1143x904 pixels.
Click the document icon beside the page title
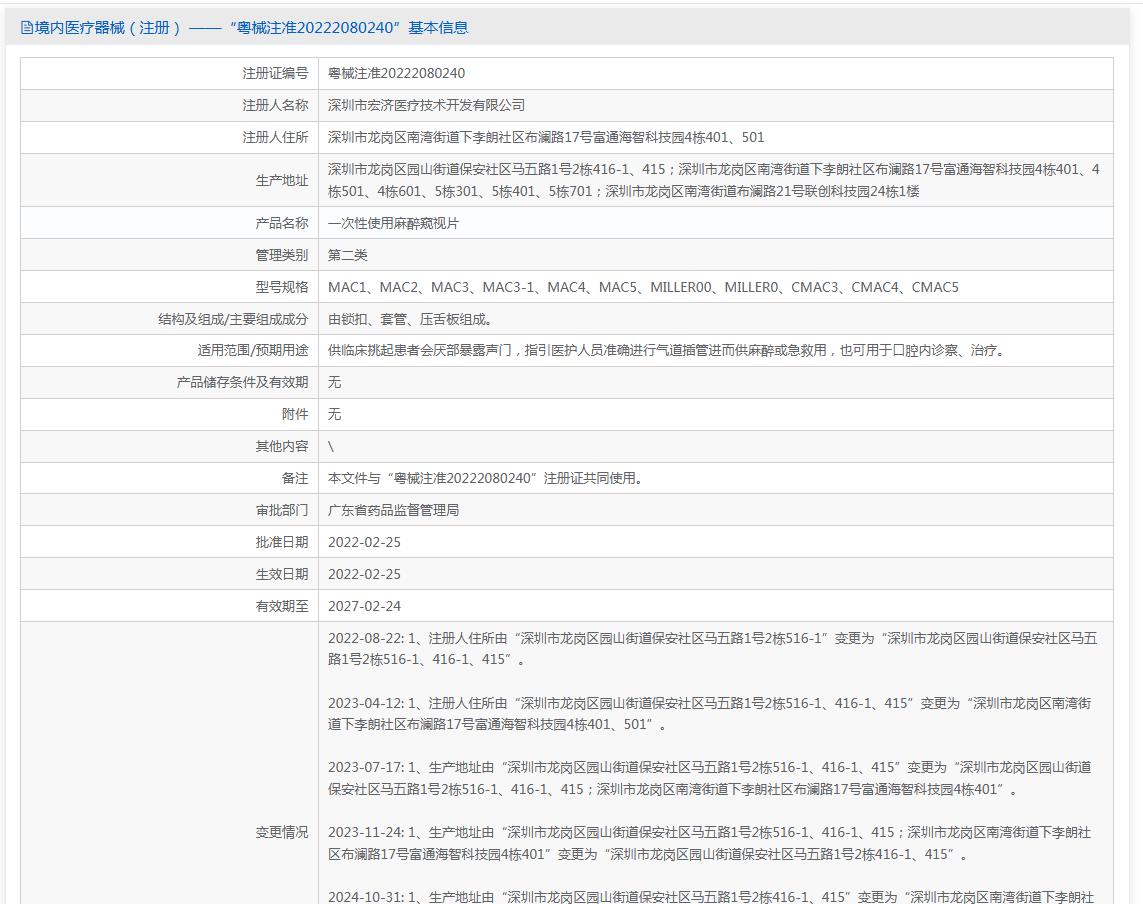click(x=26, y=28)
